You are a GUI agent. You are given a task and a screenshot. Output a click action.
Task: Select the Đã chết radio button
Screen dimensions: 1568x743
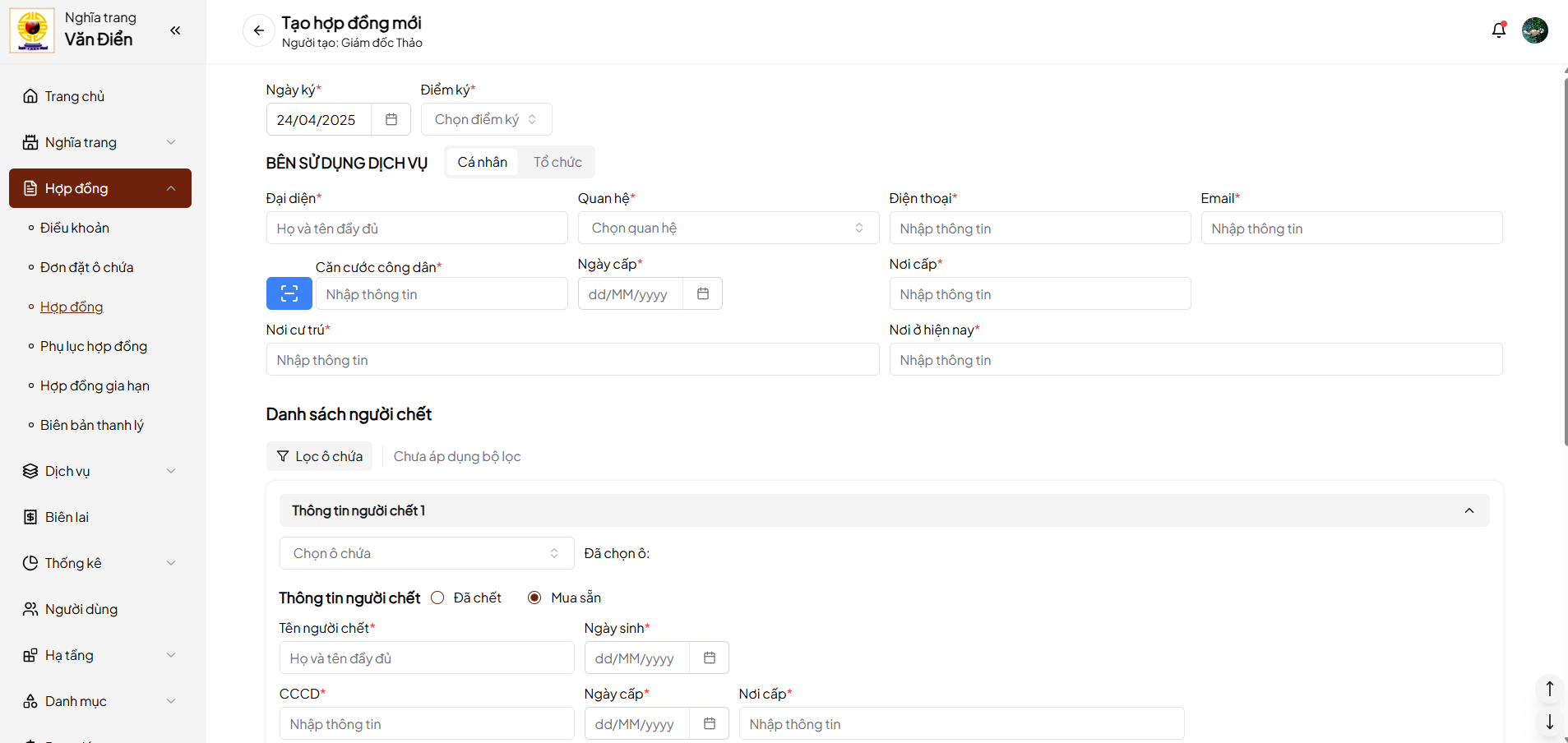tap(437, 598)
